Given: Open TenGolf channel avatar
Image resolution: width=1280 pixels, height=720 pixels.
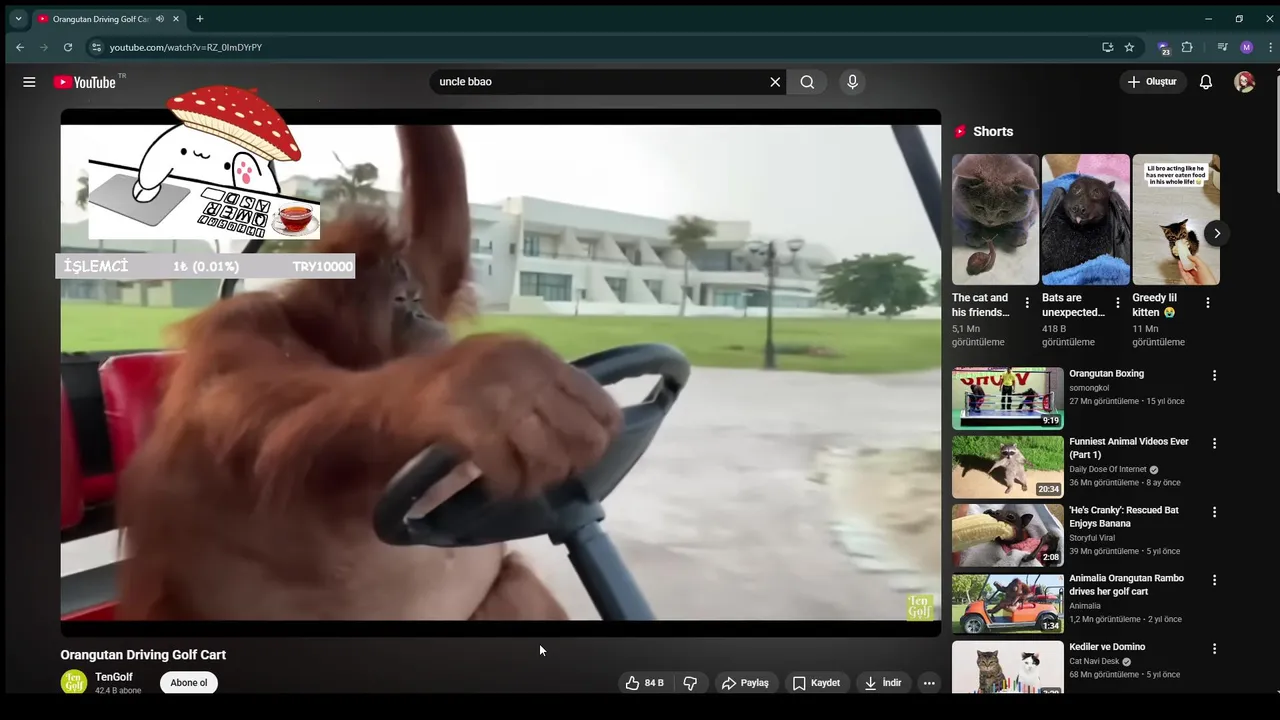Looking at the screenshot, I should tap(74, 682).
